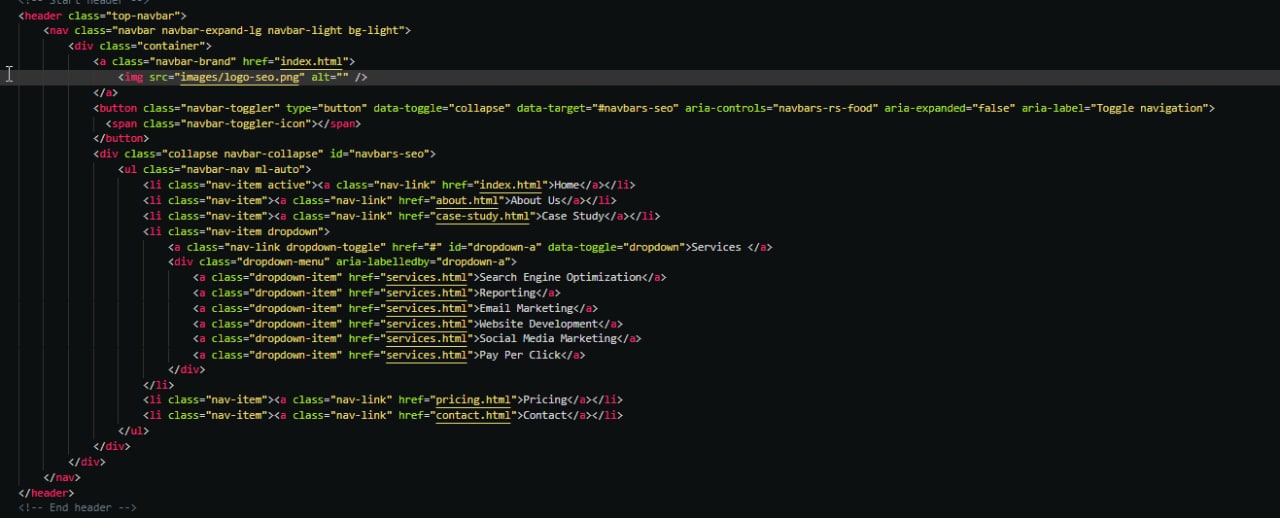Click the Social Media Marketing anchor text
This screenshot has height=518, width=1280.
click(x=548, y=339)
